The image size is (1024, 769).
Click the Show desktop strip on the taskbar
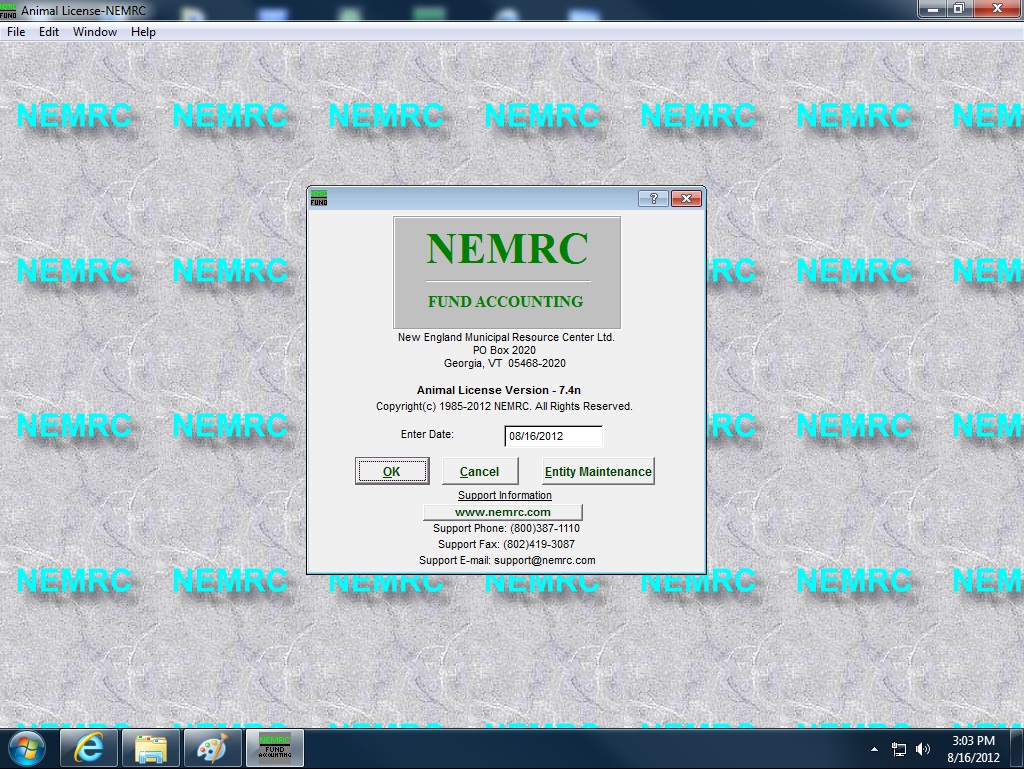[1019, 749]
